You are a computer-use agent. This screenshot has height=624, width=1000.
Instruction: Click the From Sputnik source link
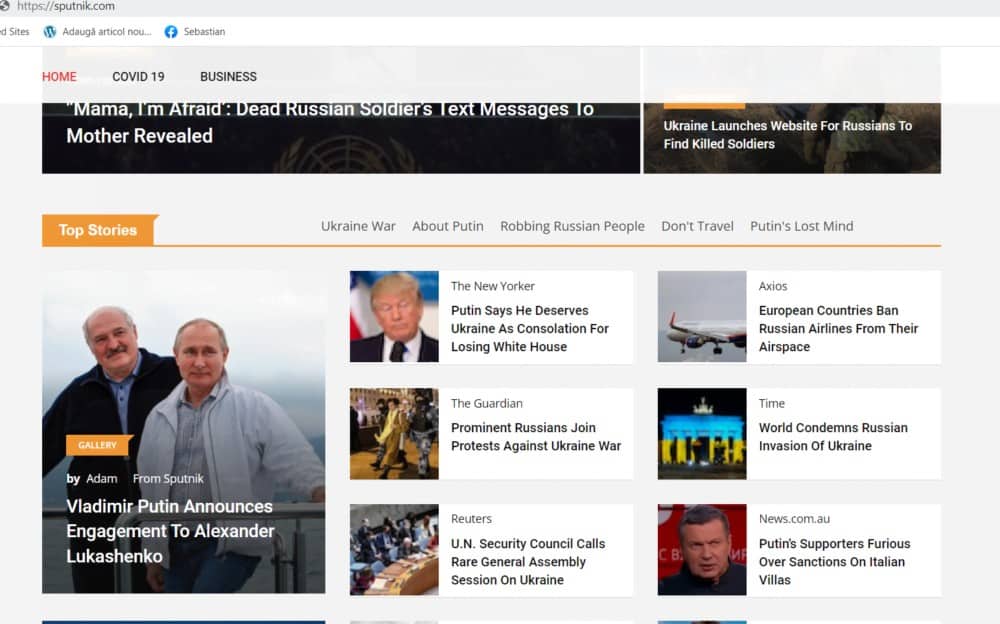(168, 479)
